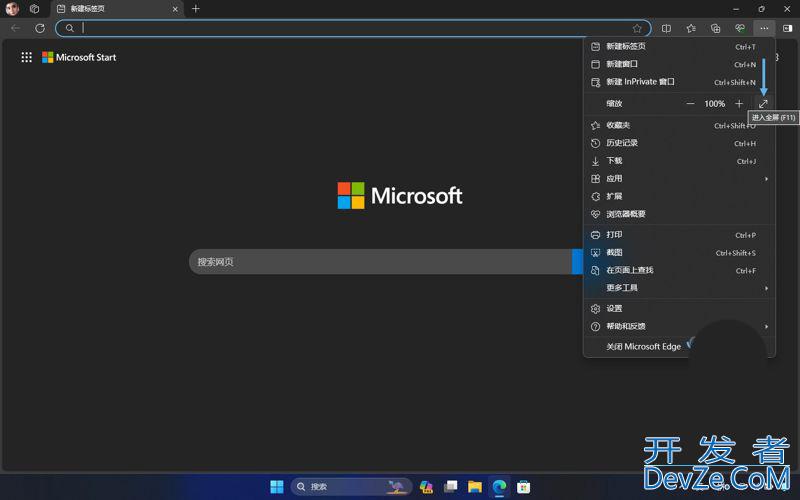Minimize the Edge window
This screenshot has width=800, height=500.
[736, 9]
